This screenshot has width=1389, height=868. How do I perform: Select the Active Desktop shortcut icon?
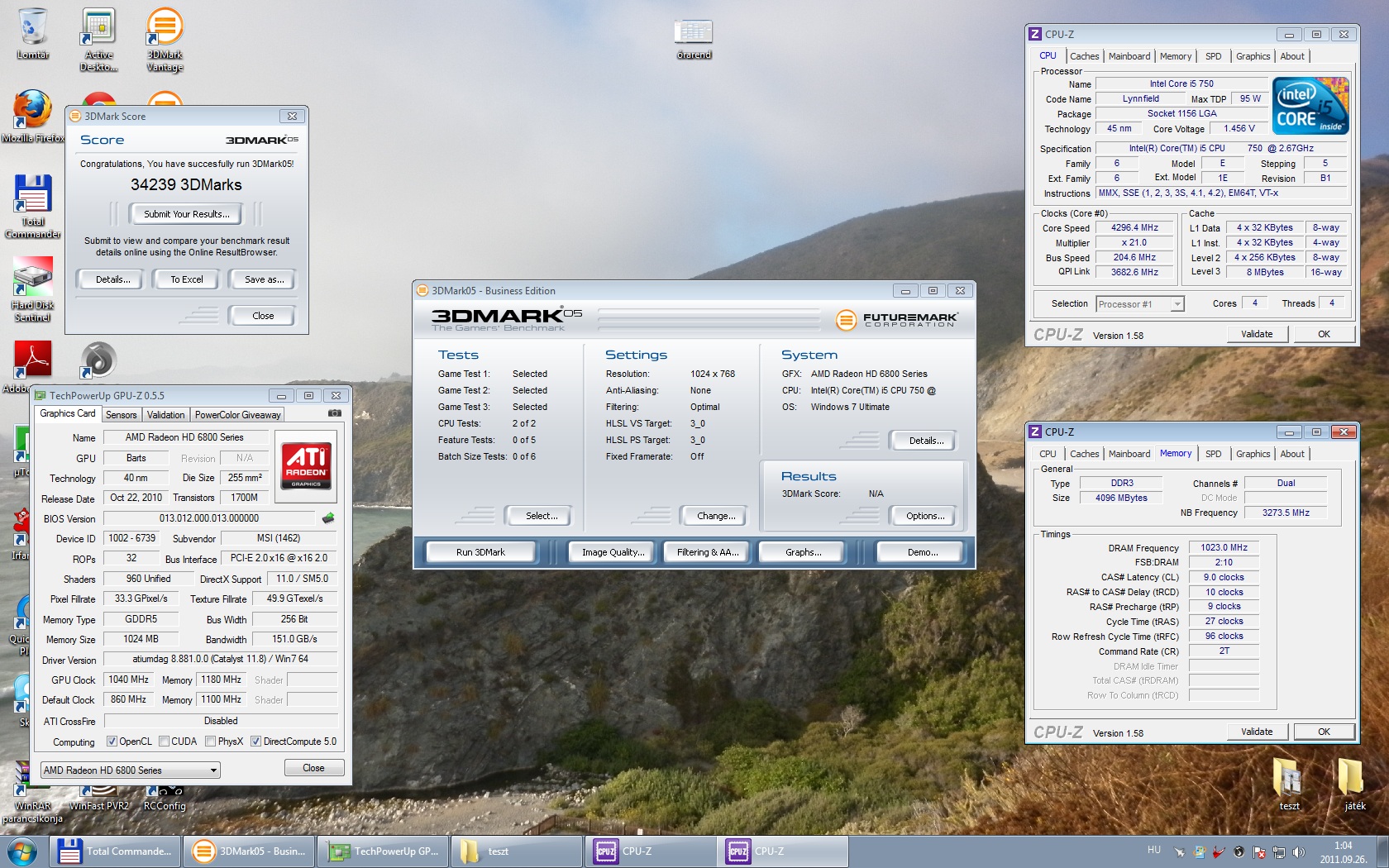98,40
